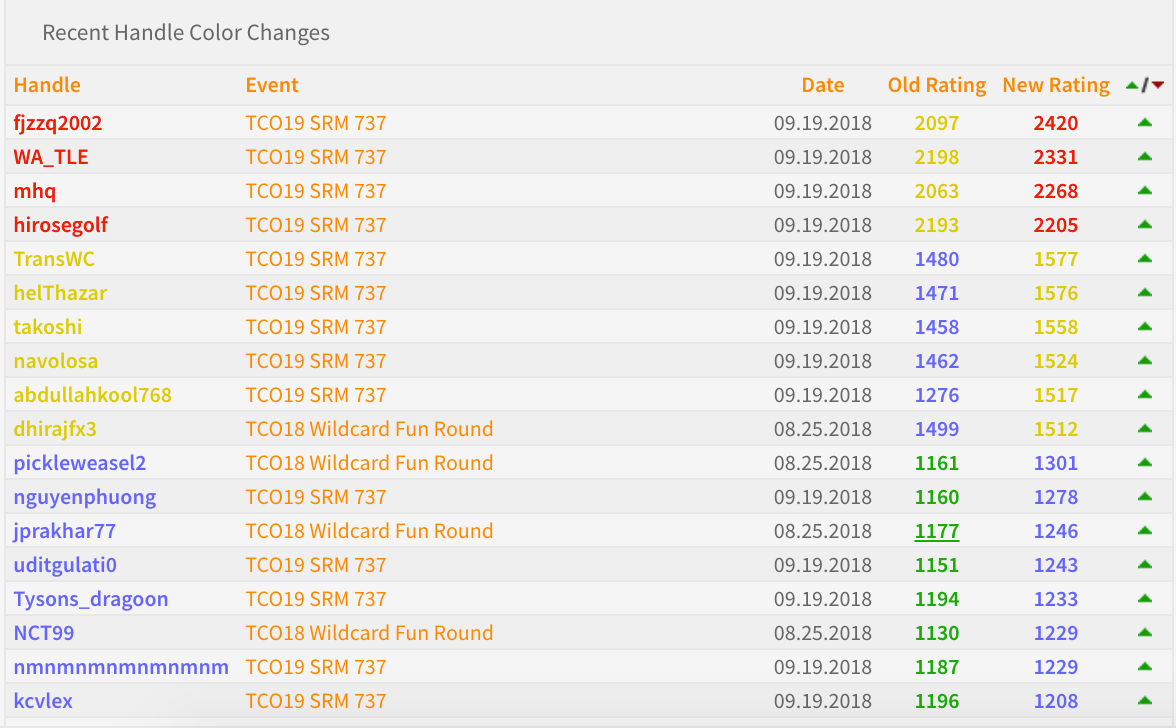Click green up arrow in NCT99 row

click(x=1145, y=633)
